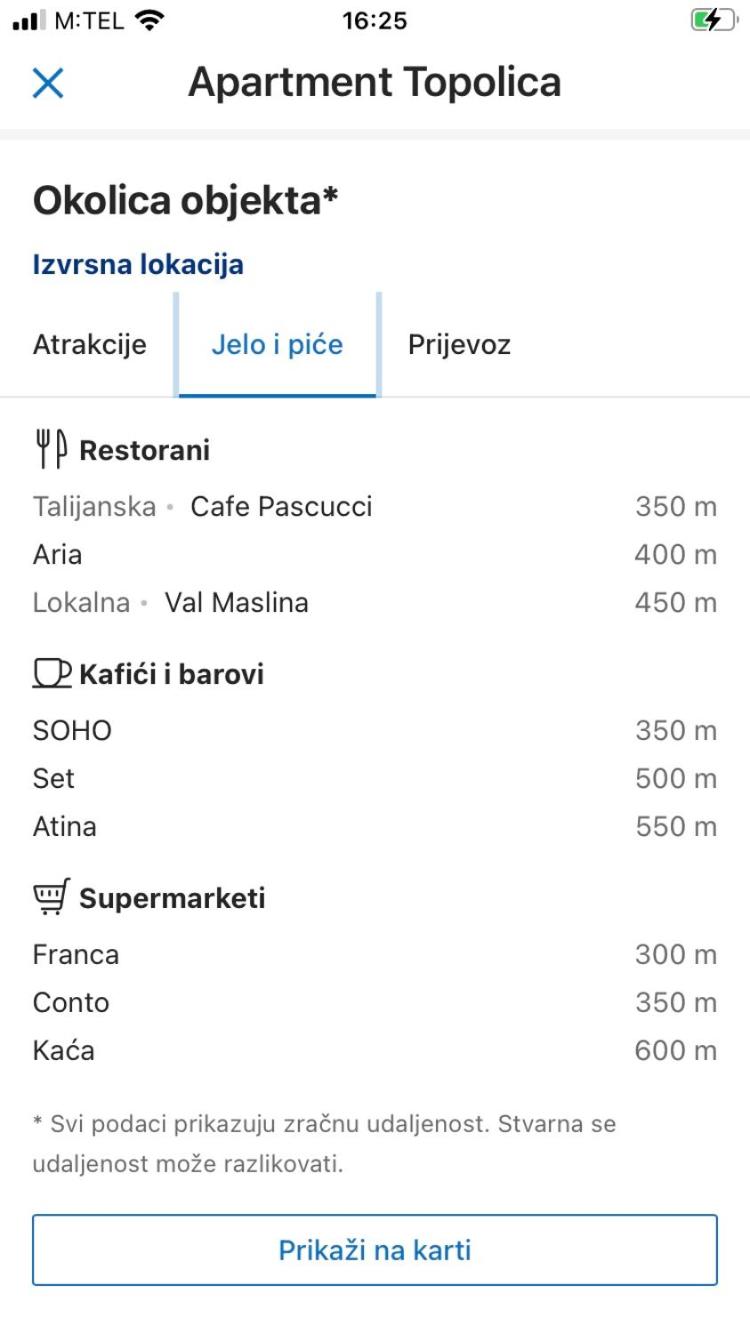Screen dimensions: 750x1334
Task: Open the Prijevoz tab
Action: (x=459, y=345)
